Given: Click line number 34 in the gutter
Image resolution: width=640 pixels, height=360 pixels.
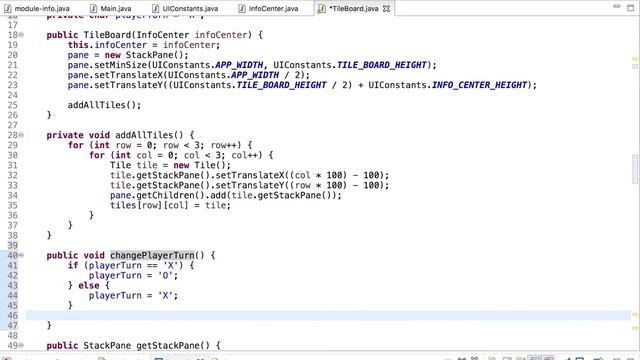Looking at the screenshot, I should 13,196.
